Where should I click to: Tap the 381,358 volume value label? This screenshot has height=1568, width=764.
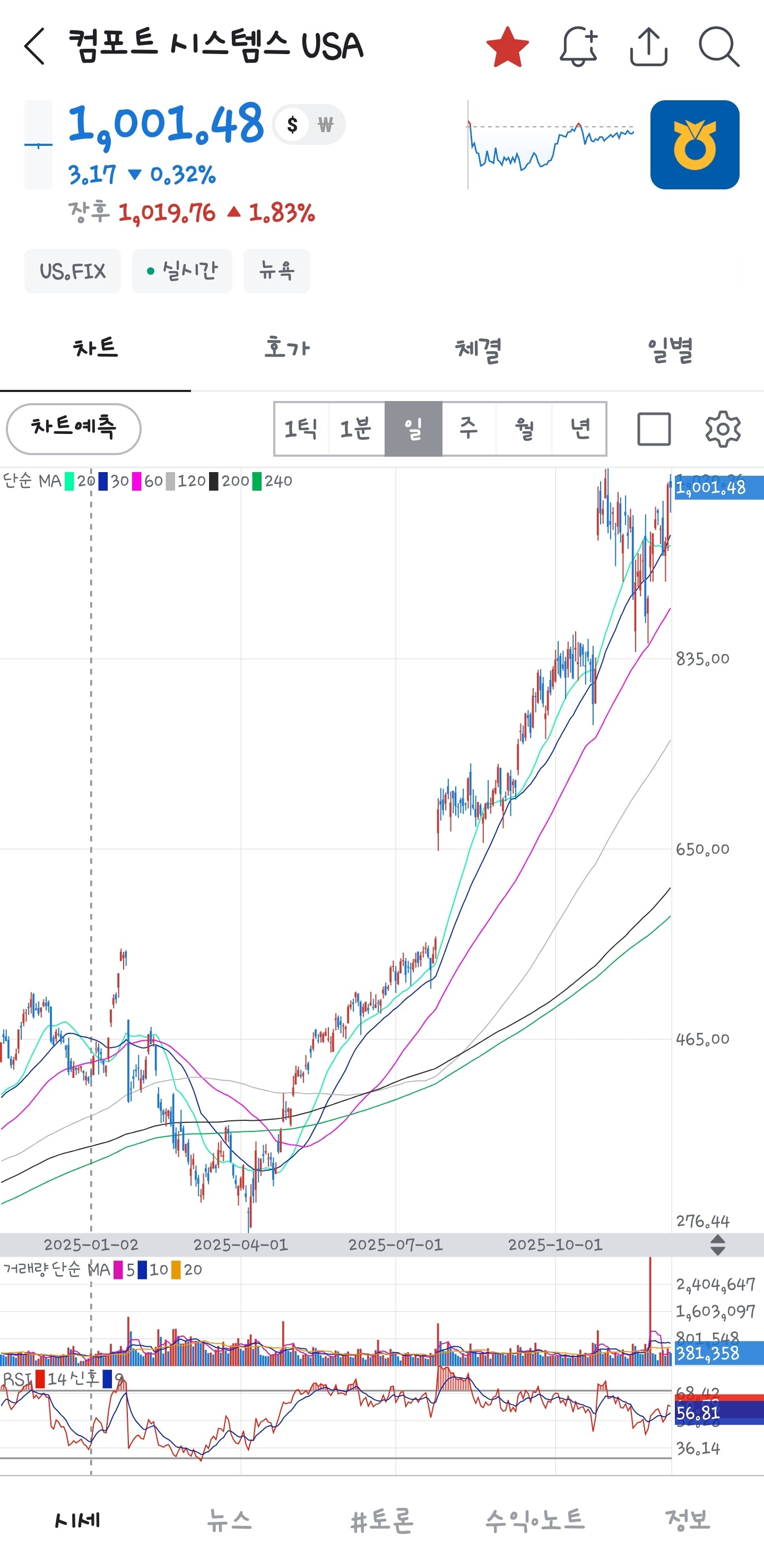click(718, 1353)
